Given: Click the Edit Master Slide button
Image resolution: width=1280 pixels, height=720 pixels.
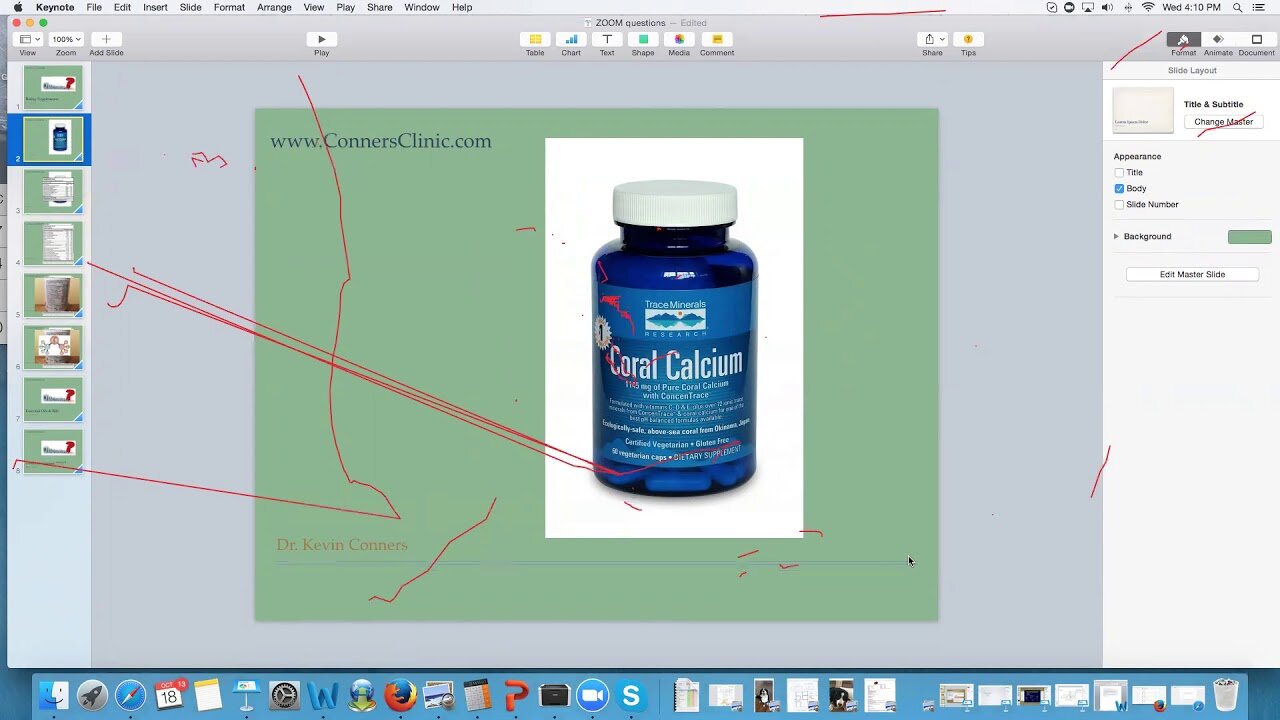Looking at the screenshot, I should click(1192, 274).
